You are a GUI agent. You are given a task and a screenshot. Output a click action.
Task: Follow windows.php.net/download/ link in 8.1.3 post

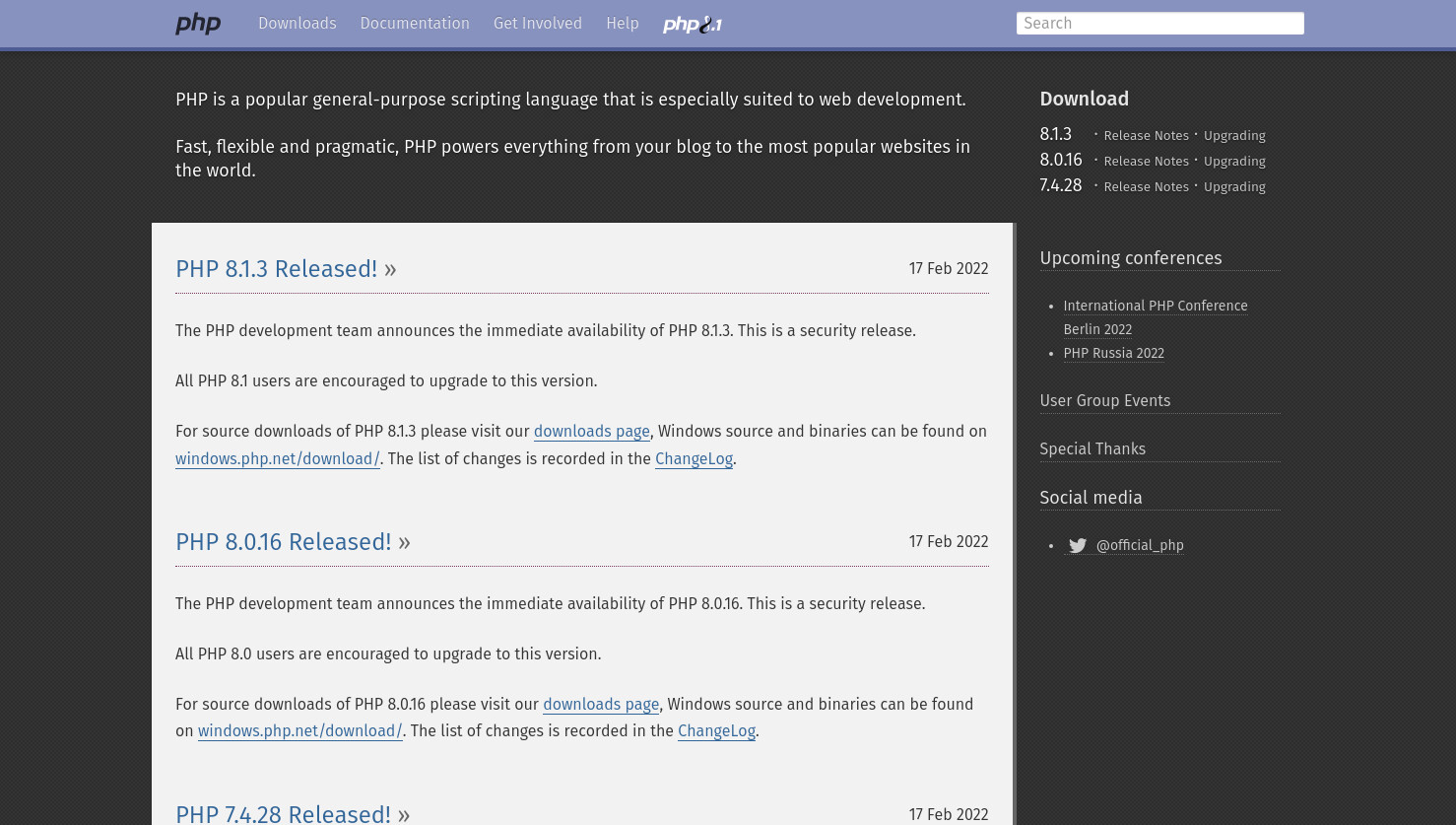(x=278, y=459)
